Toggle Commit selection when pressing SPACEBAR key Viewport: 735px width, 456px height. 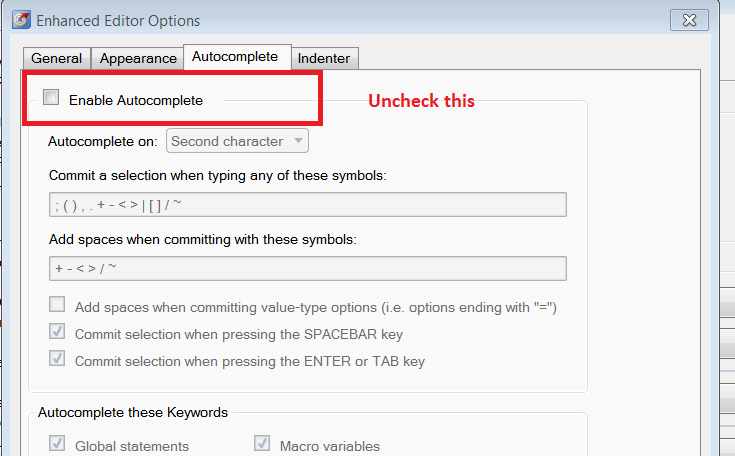[58, 332]
